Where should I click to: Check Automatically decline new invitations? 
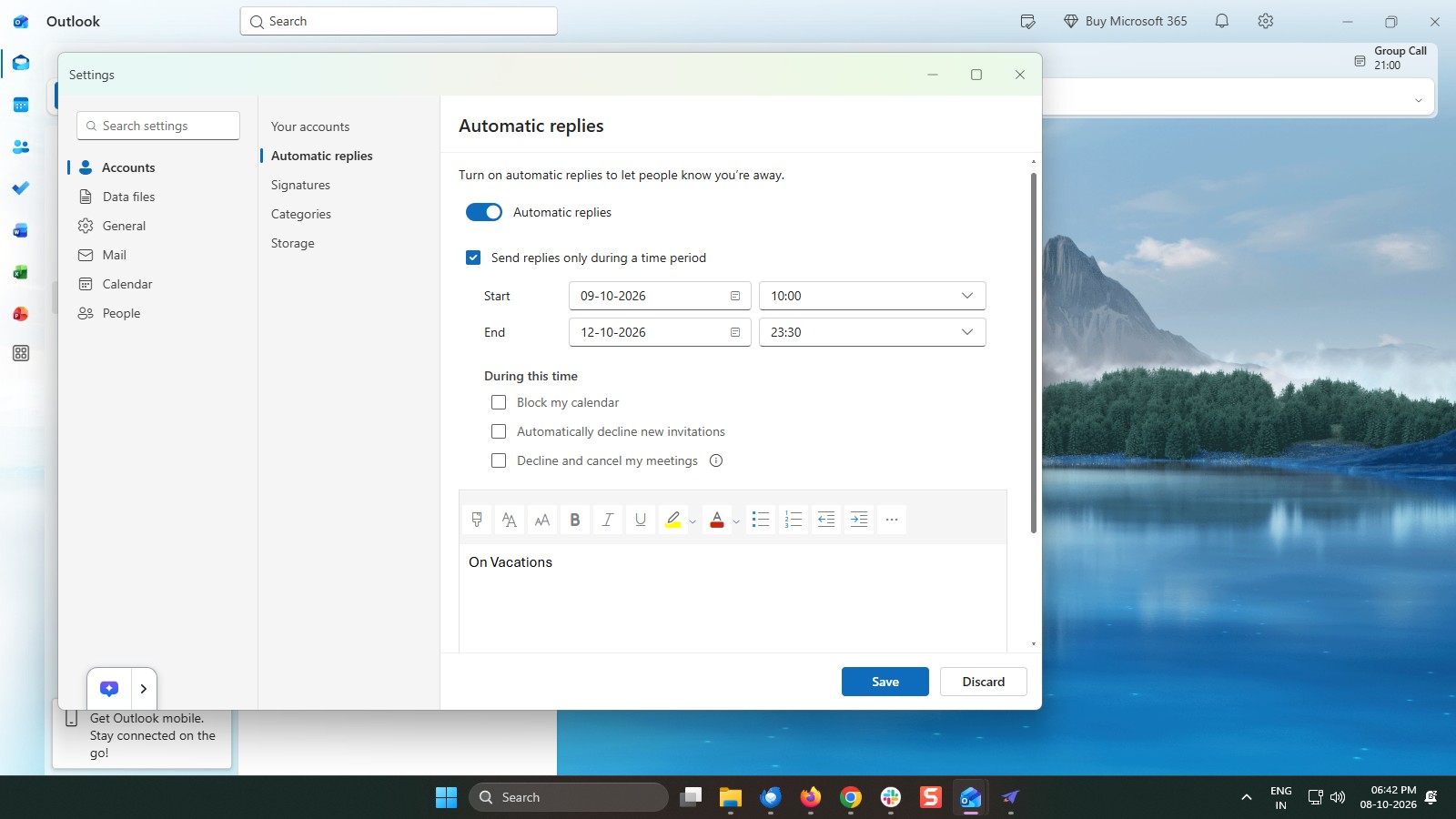pyautogui.click(x=499, y=431)
